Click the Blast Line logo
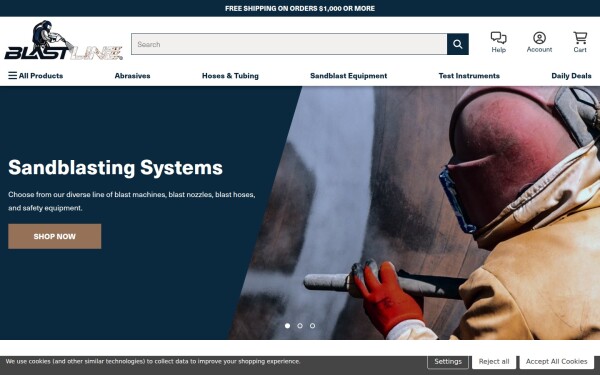This screenshot has width=600, height=375. point(64,40)
